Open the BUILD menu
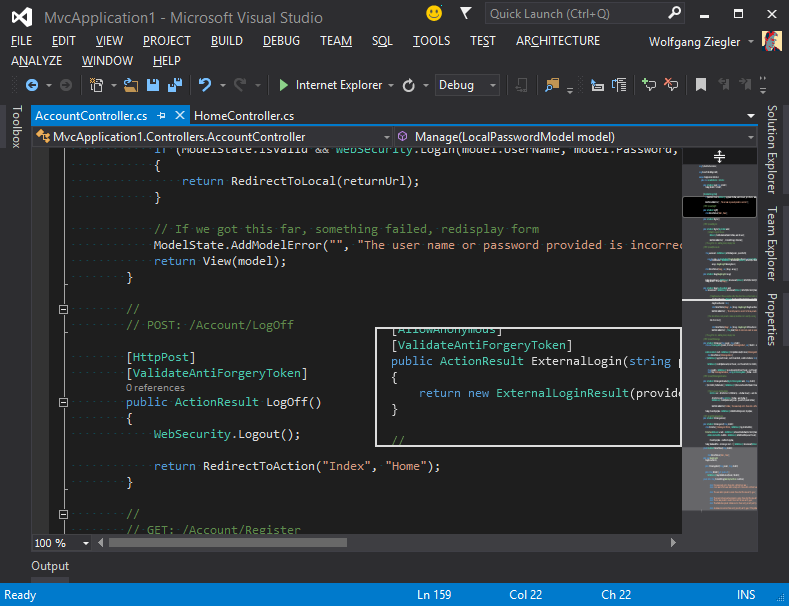 tap(226, 41)
